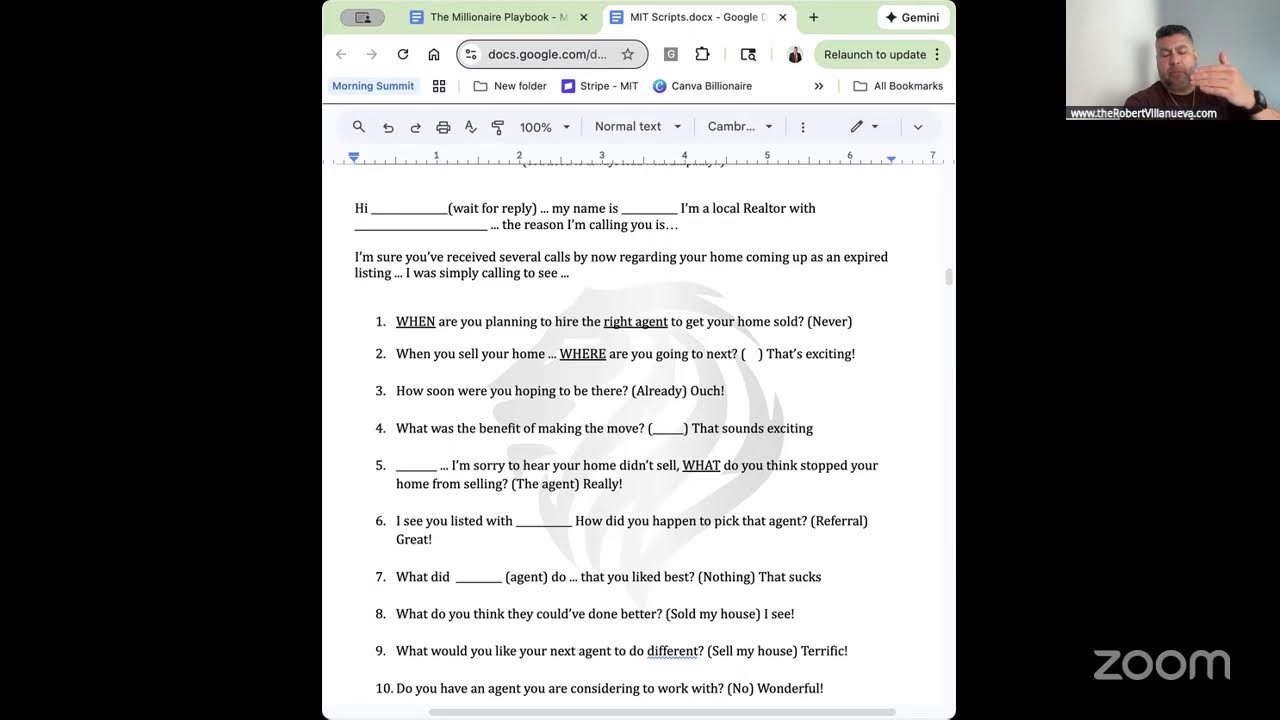Click the text 'I'm a local Realtor with'

point(748,208)
